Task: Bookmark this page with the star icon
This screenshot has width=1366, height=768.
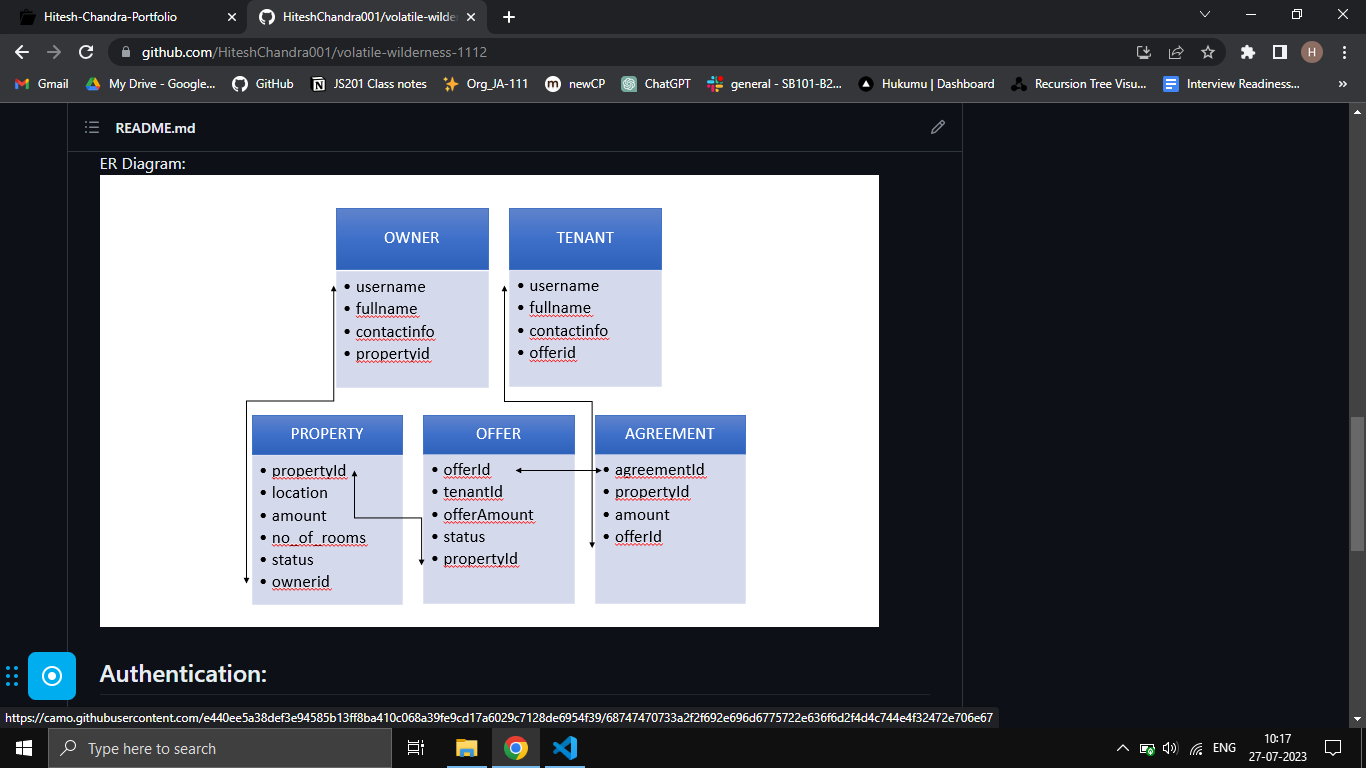Action: [1208, 52]
